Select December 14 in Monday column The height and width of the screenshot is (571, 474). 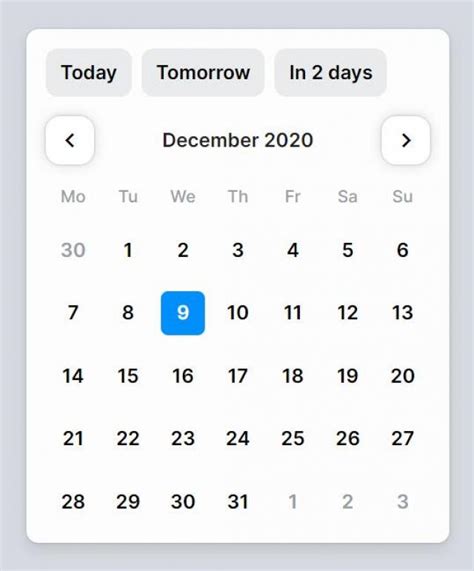click(x=73, y=376)
